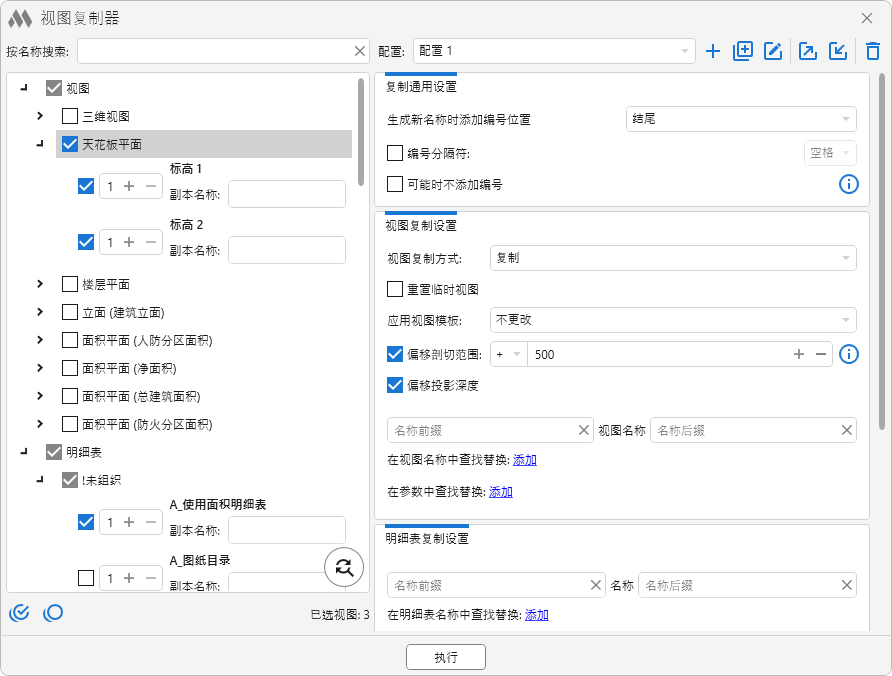This screenshot has height=676, width=892.
Task: Export configuration using the export icon
Action: (x=808, y=51)
